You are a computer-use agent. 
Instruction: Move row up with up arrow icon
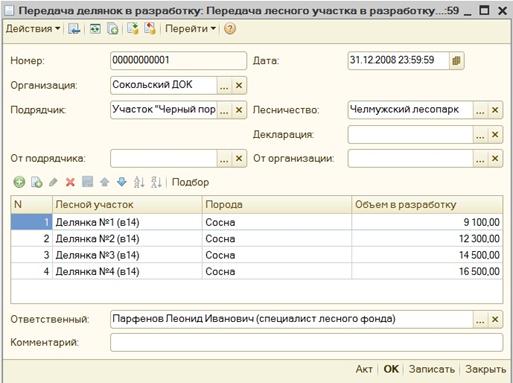[x=105, y=182]
